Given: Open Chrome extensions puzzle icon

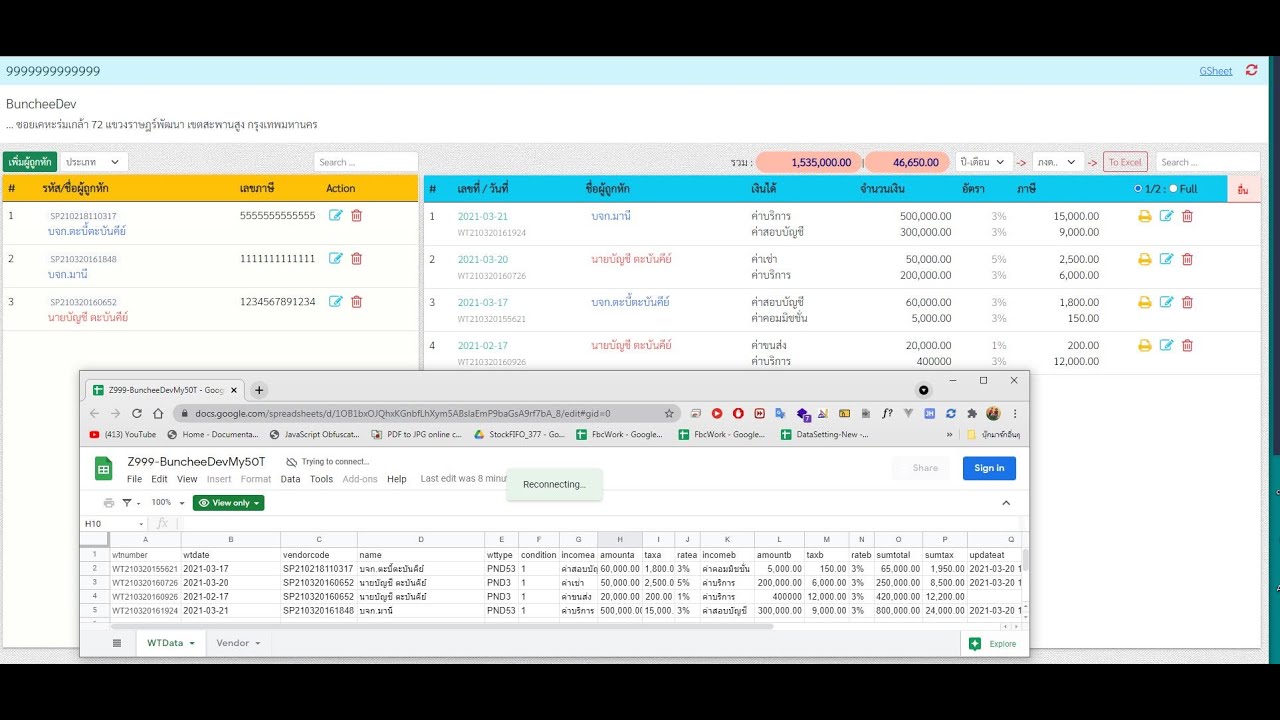Looking at the screenshot, I should [972, 413].
